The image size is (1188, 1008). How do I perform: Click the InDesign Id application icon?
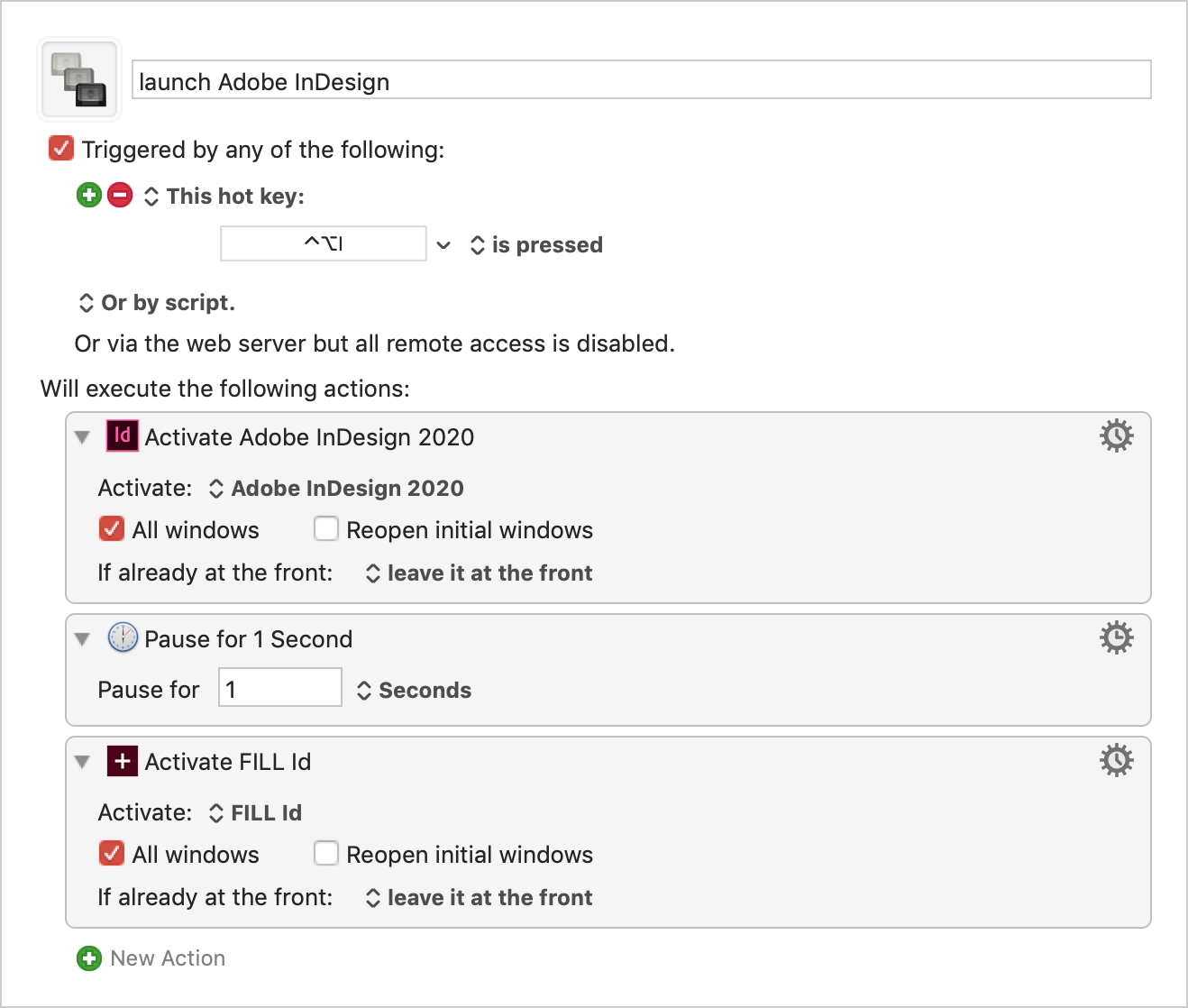click(123, 435)
